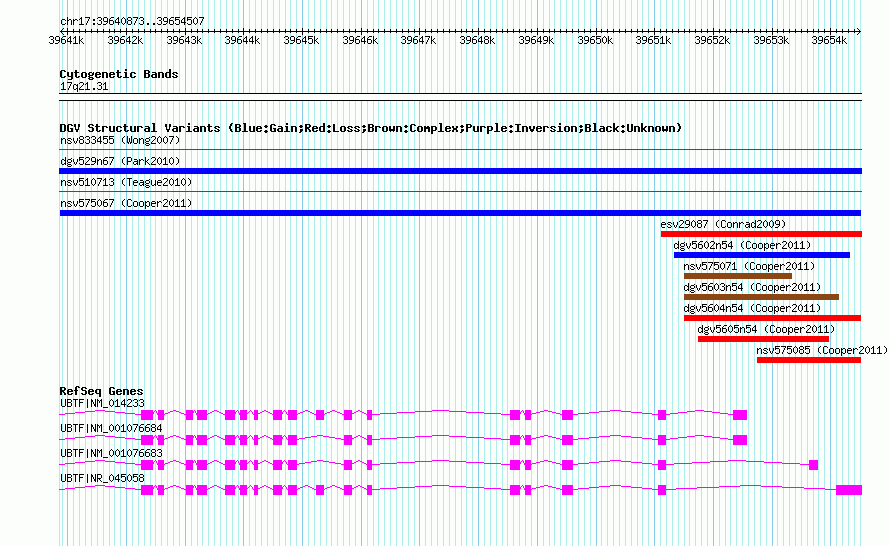Screen dimensions: 890x546
Task: Open the UBTF|NM_001076683 transcript label
Action: (111, 453)
